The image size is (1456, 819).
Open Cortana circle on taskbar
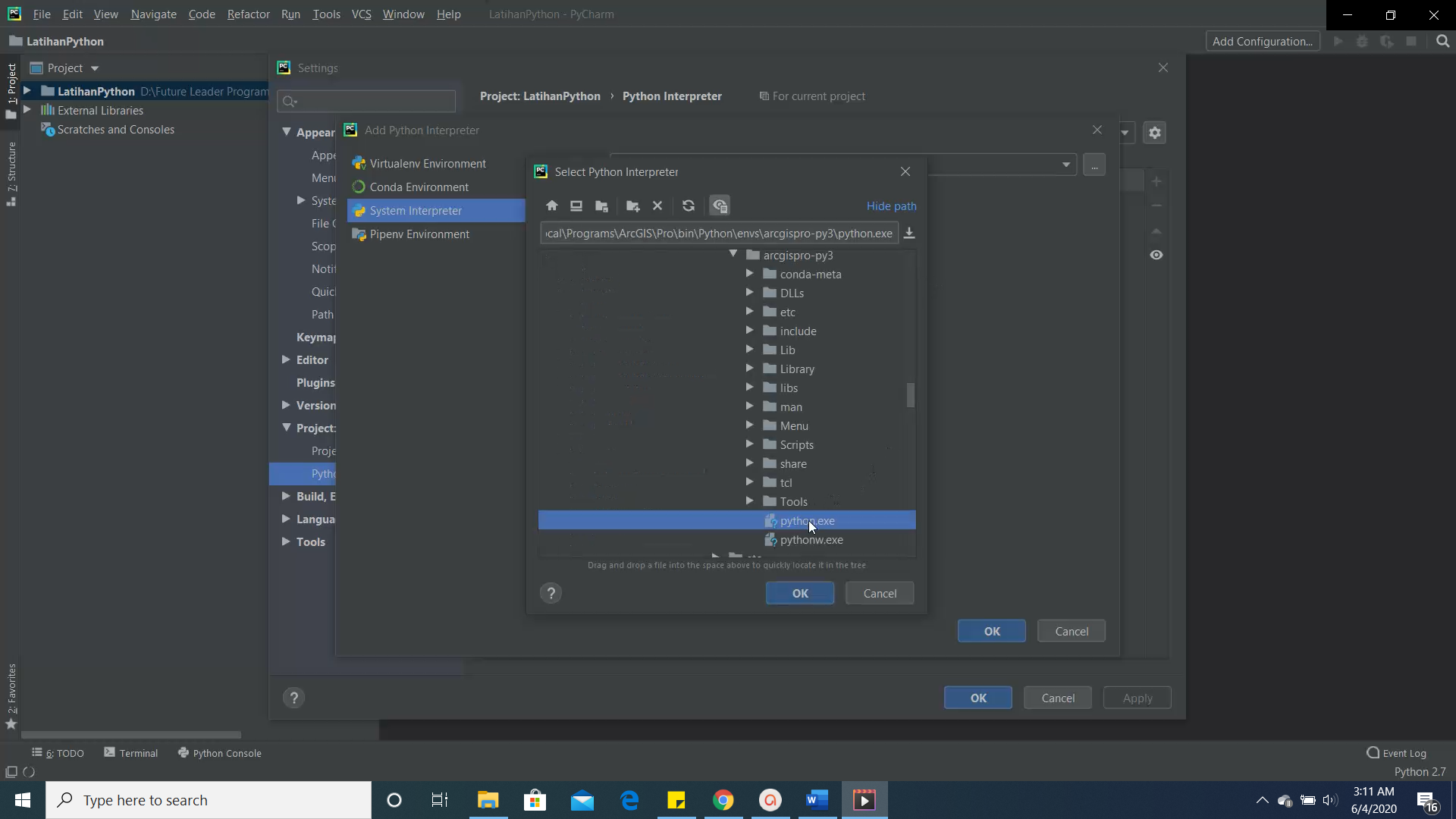[x=394, y=800]
